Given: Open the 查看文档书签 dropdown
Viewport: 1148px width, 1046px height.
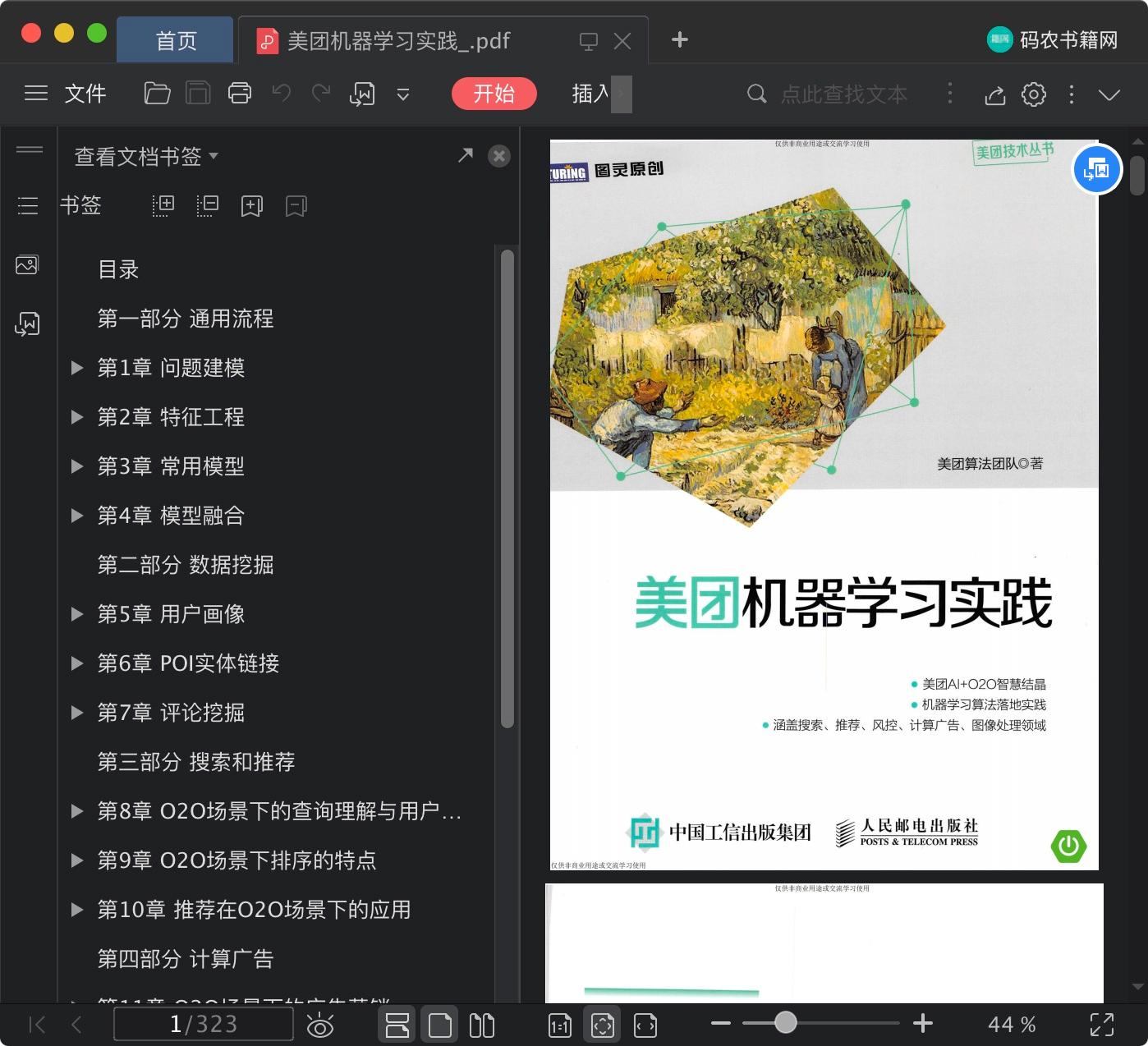Looking at the screenshot, I should 146,156.
